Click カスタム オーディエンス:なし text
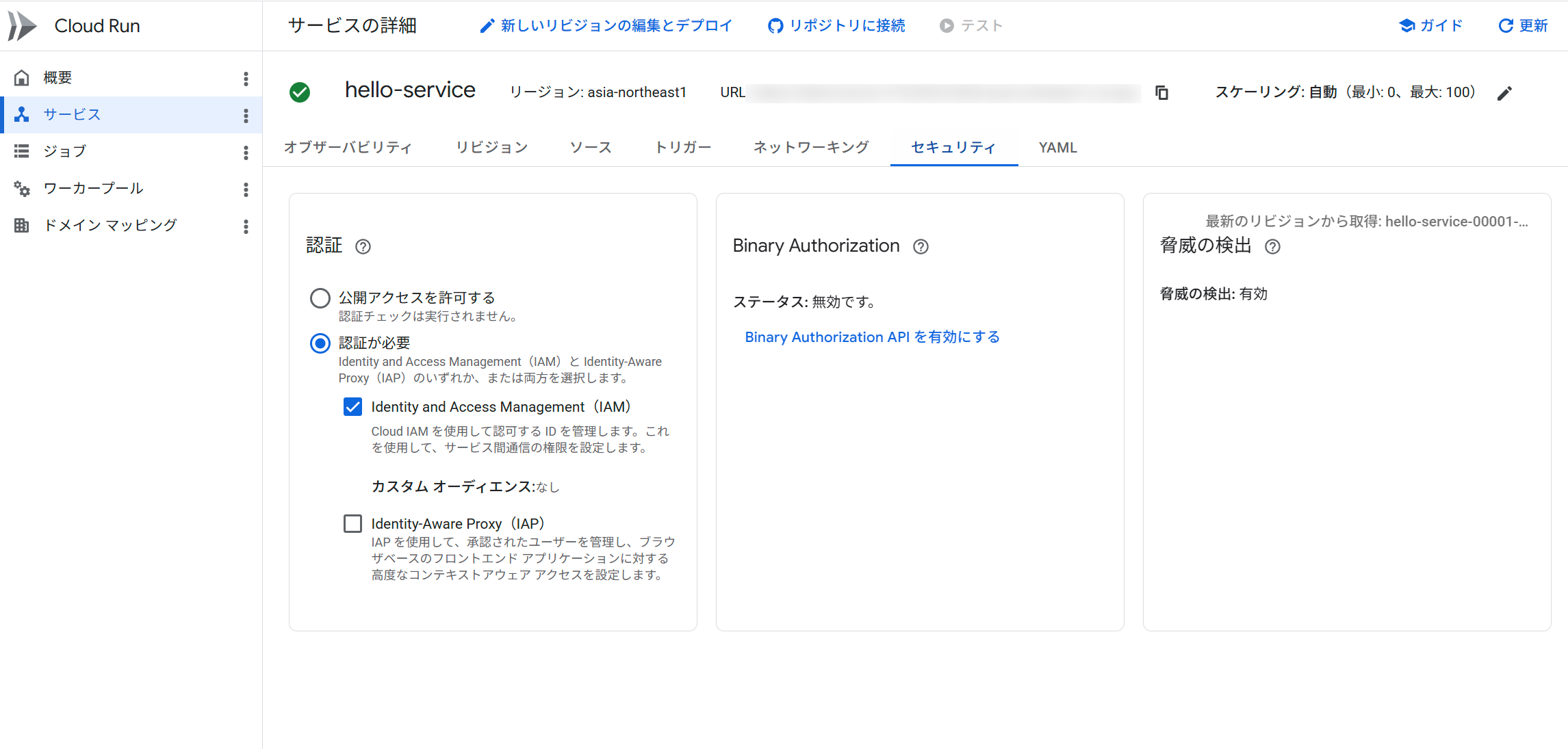1568x749 pixels. (465, 487)
